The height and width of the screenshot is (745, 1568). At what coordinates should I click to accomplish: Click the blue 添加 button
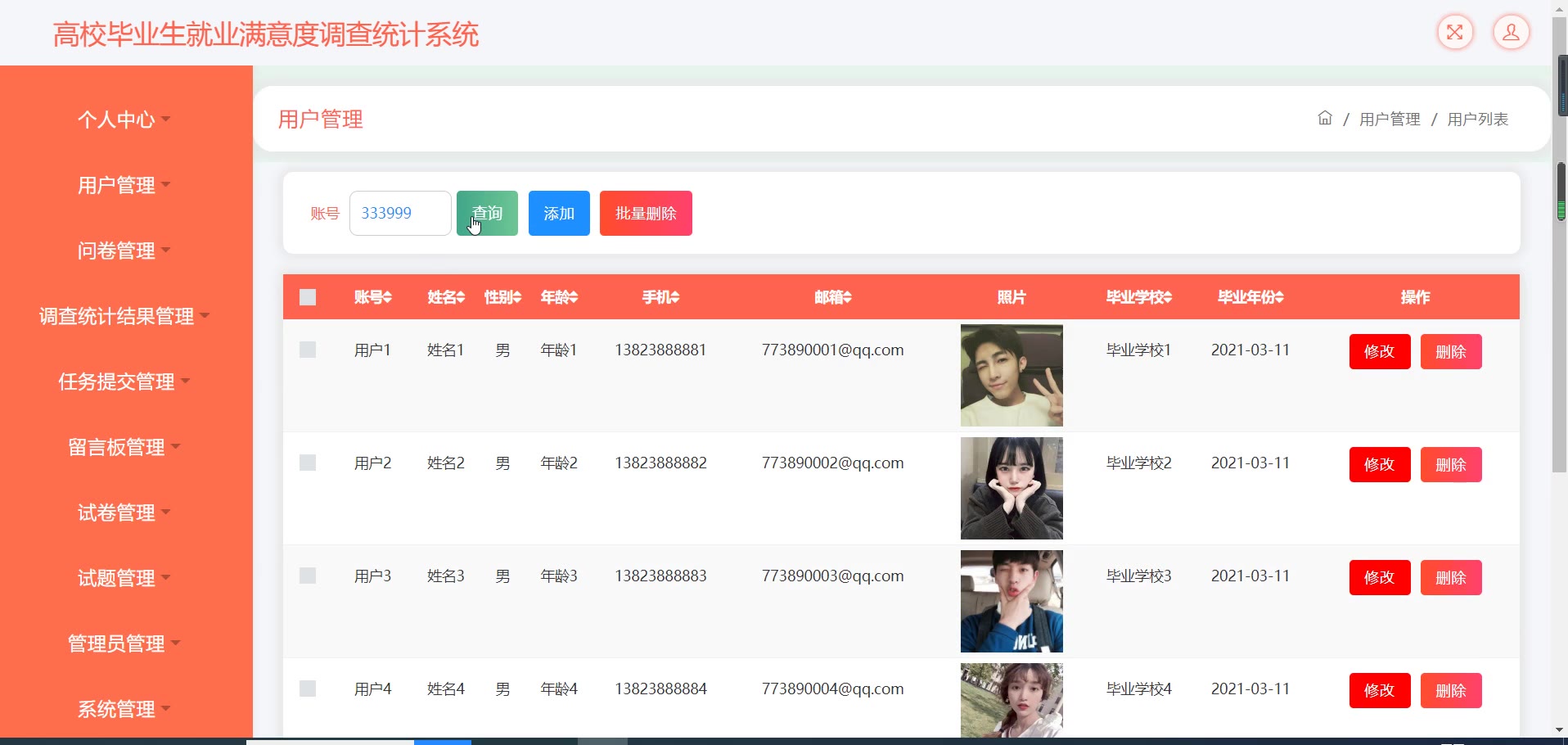559,213
